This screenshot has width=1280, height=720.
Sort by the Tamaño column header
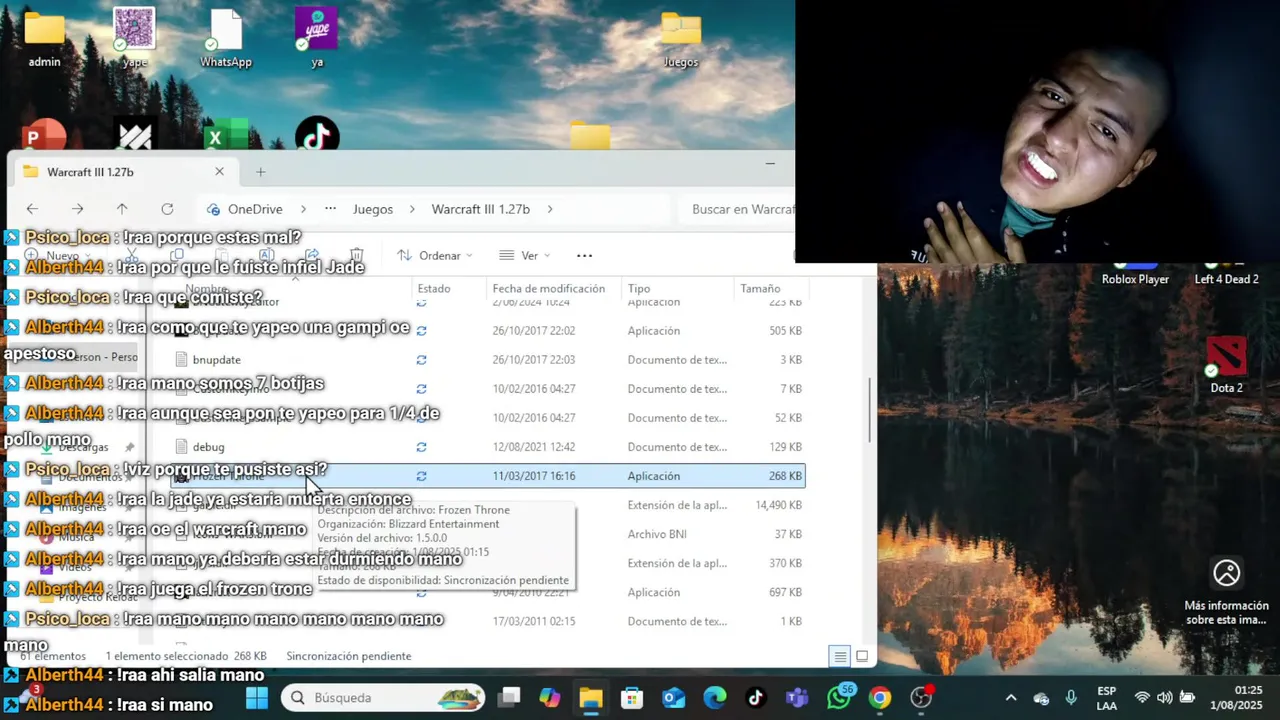pyautogui.click(x=760, y=288)
